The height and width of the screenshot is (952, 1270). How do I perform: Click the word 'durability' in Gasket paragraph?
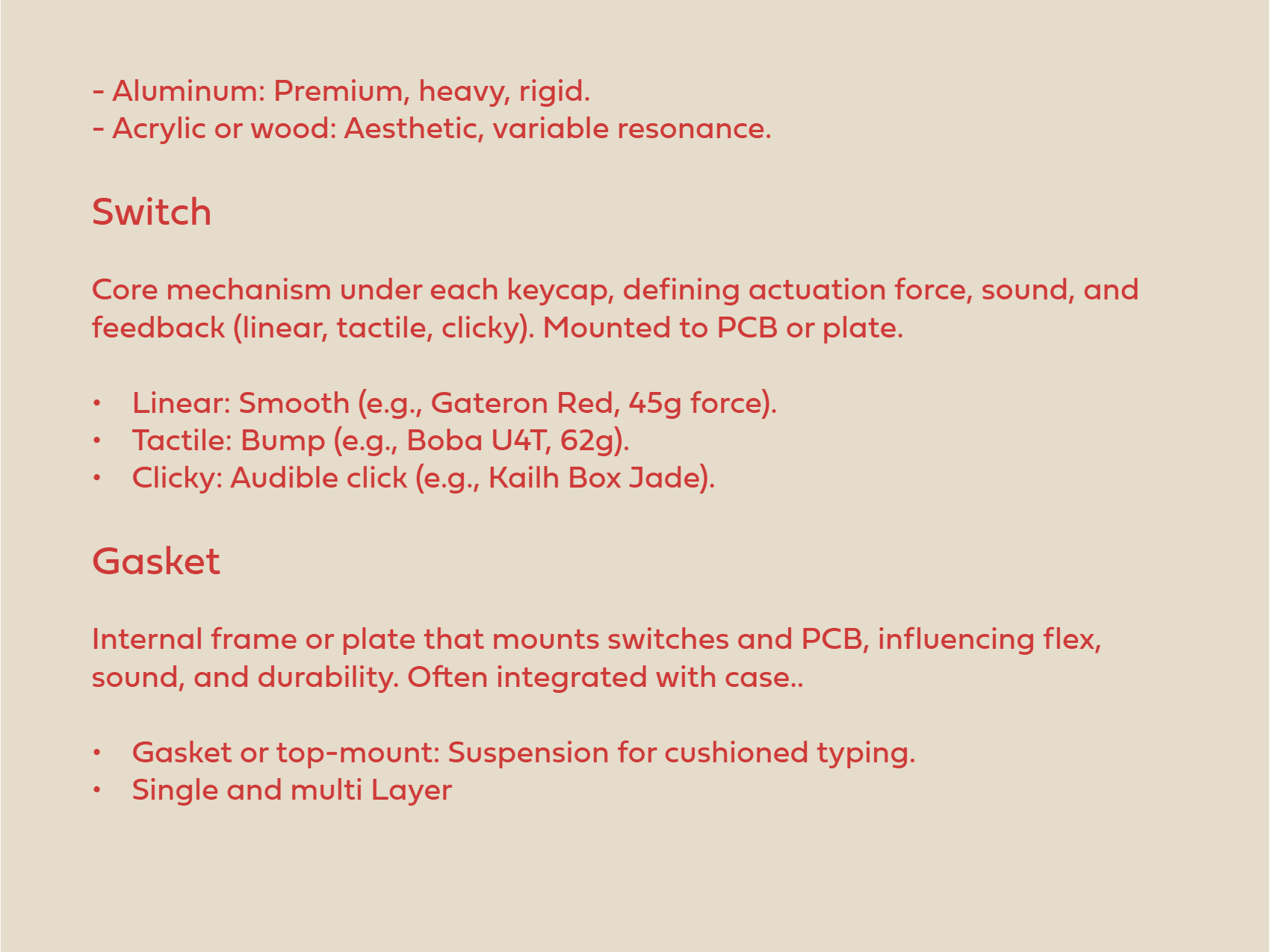point(326,678)
